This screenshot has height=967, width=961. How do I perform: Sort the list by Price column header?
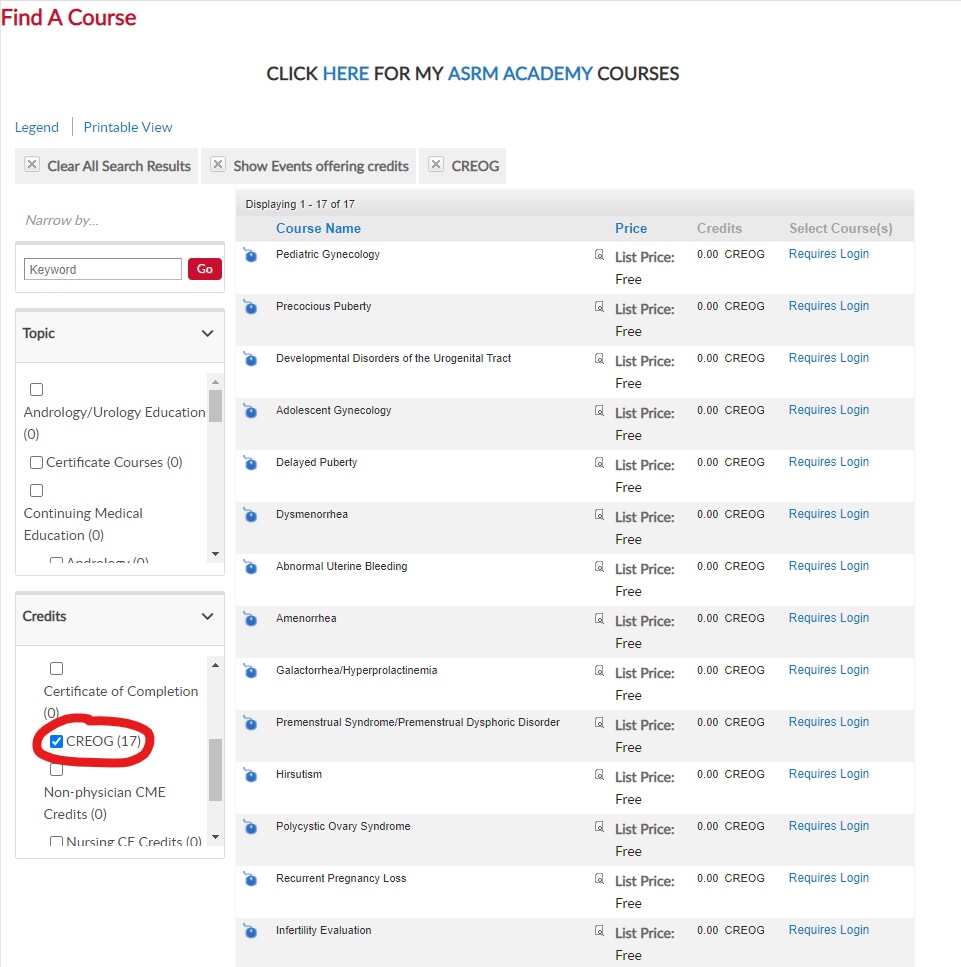point(631,228)
